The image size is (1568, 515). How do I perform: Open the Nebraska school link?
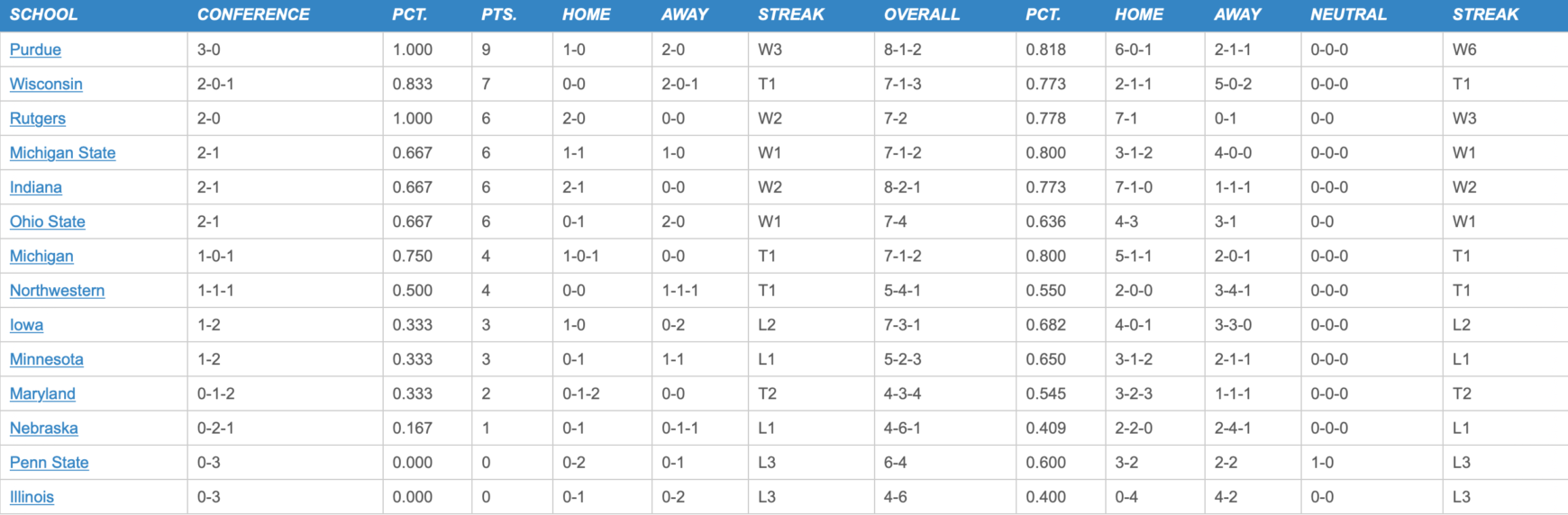tap(44, 428)
